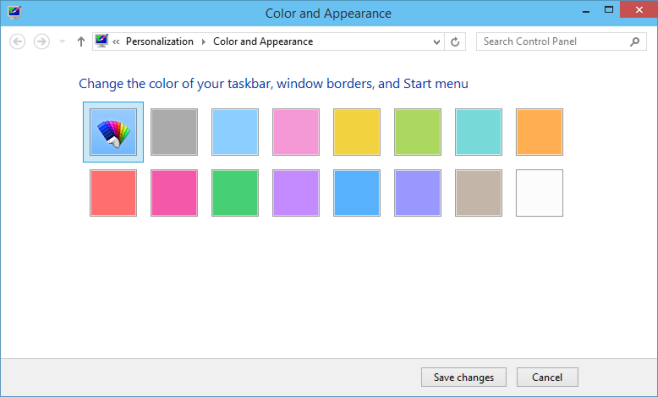Refresh the Color and Appearance page
Image resolution: width=658 pixels, height=397 pixels.
tap(455, 42)
